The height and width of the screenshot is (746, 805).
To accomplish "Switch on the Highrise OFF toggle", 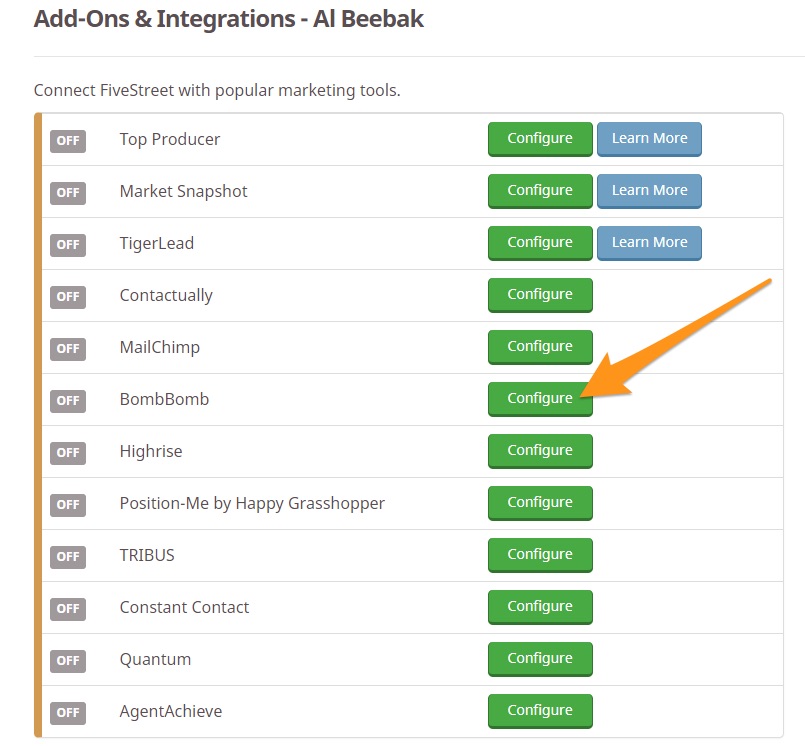I will point(68,452).
